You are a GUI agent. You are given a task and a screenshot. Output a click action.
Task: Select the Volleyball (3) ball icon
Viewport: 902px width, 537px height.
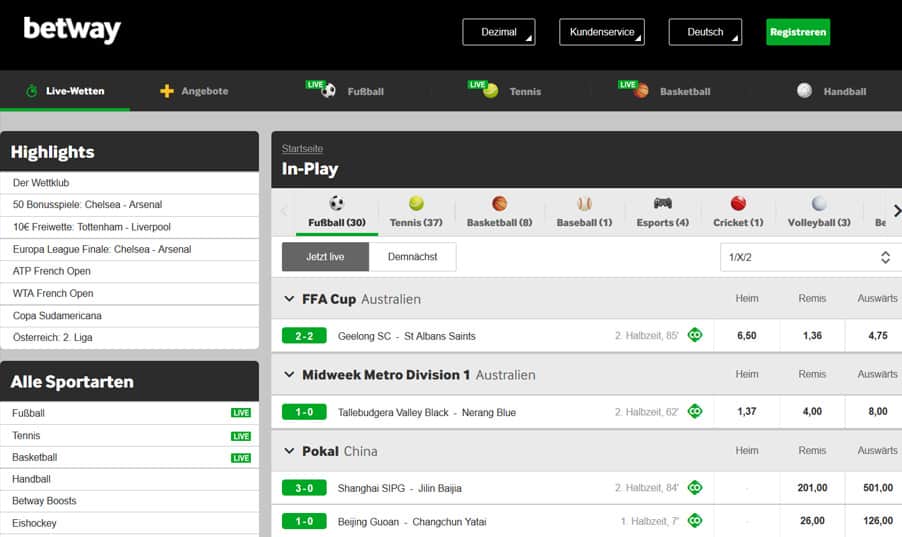[x=819, y=203]
